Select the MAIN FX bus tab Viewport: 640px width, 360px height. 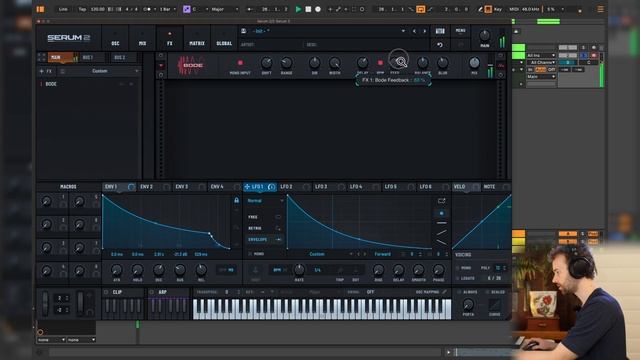62,58
